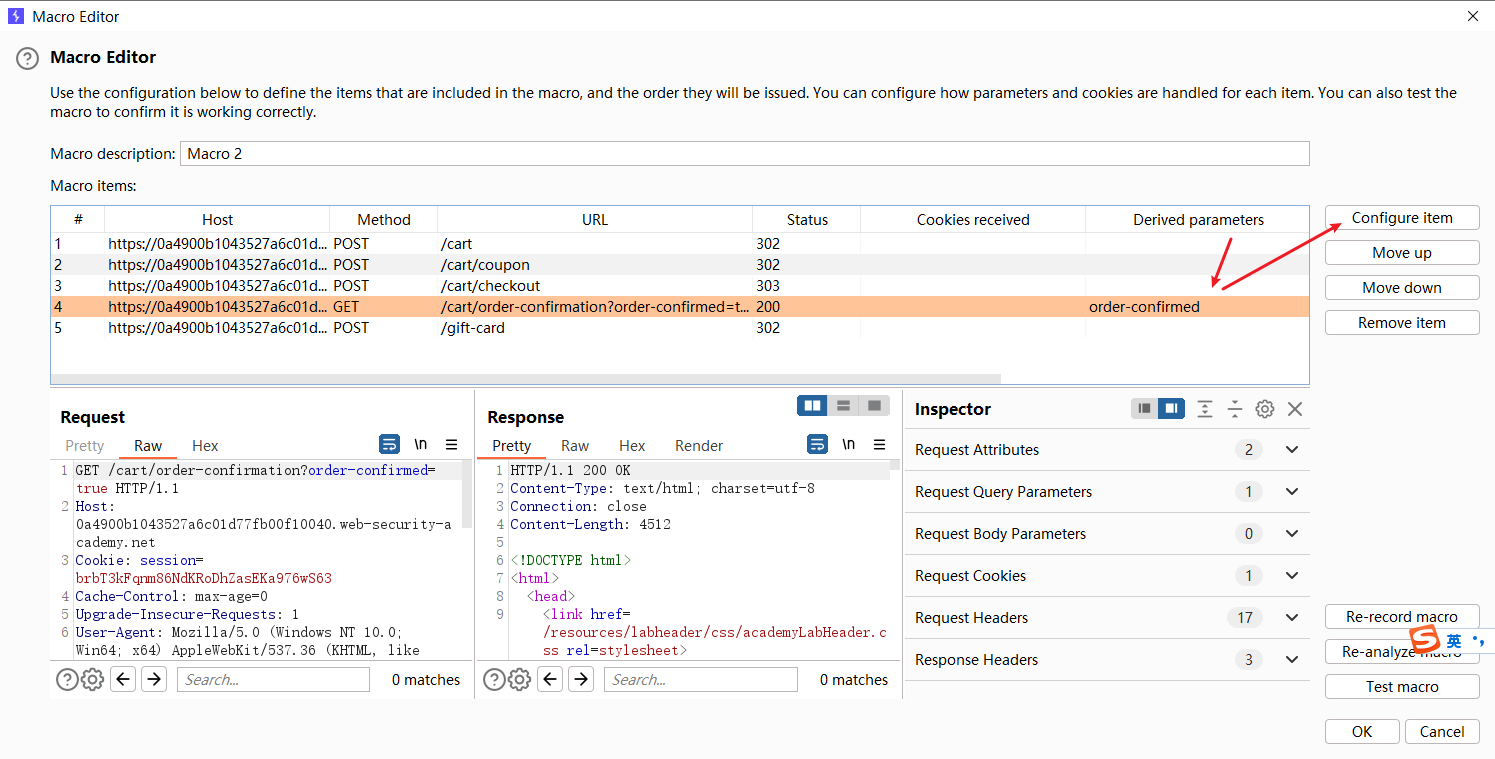Confirm with the OK button
The image size is (1495, 759).
pyautogui.click(x=1362, y=732)
